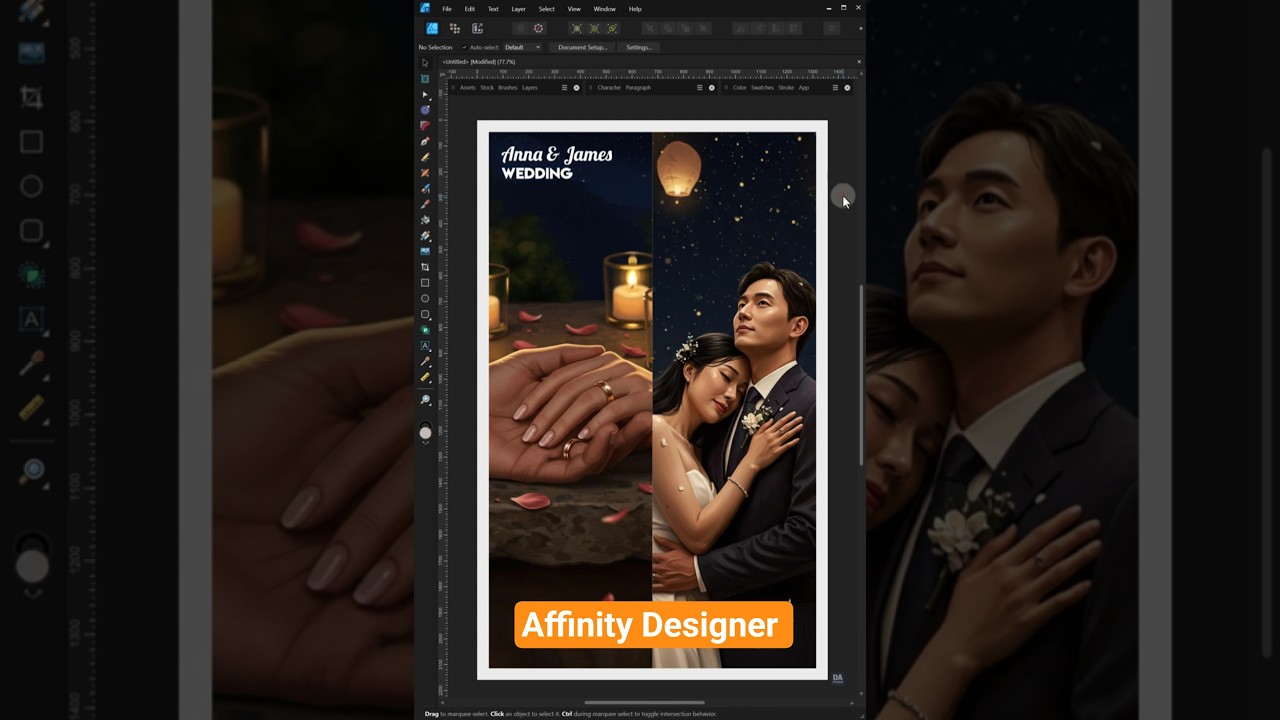This screenshot has width=1280, height=720.
Task: Open the Layer menu
Action: point(518,9)
